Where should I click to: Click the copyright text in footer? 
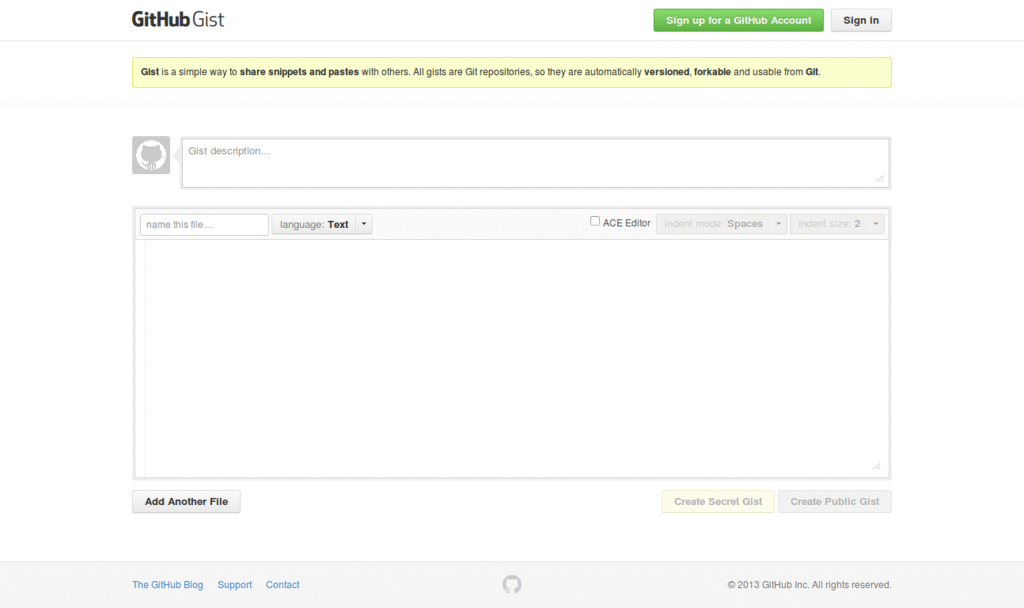pos(809,584)
